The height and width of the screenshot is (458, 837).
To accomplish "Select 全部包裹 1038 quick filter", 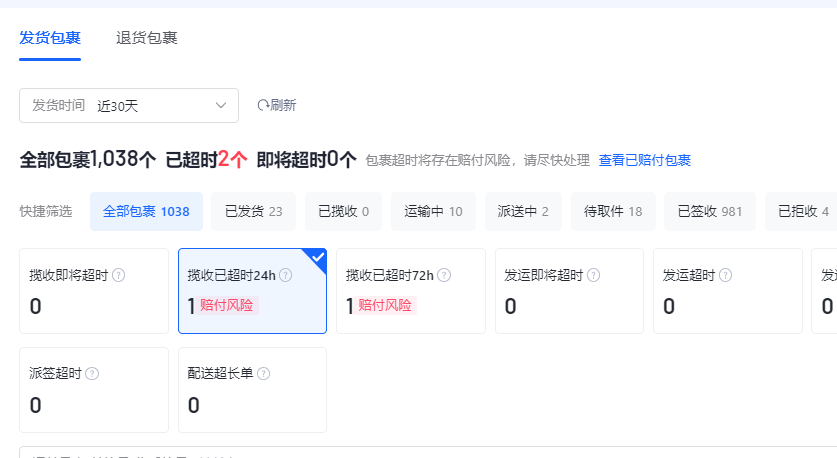I will click(x=146, y=211).
